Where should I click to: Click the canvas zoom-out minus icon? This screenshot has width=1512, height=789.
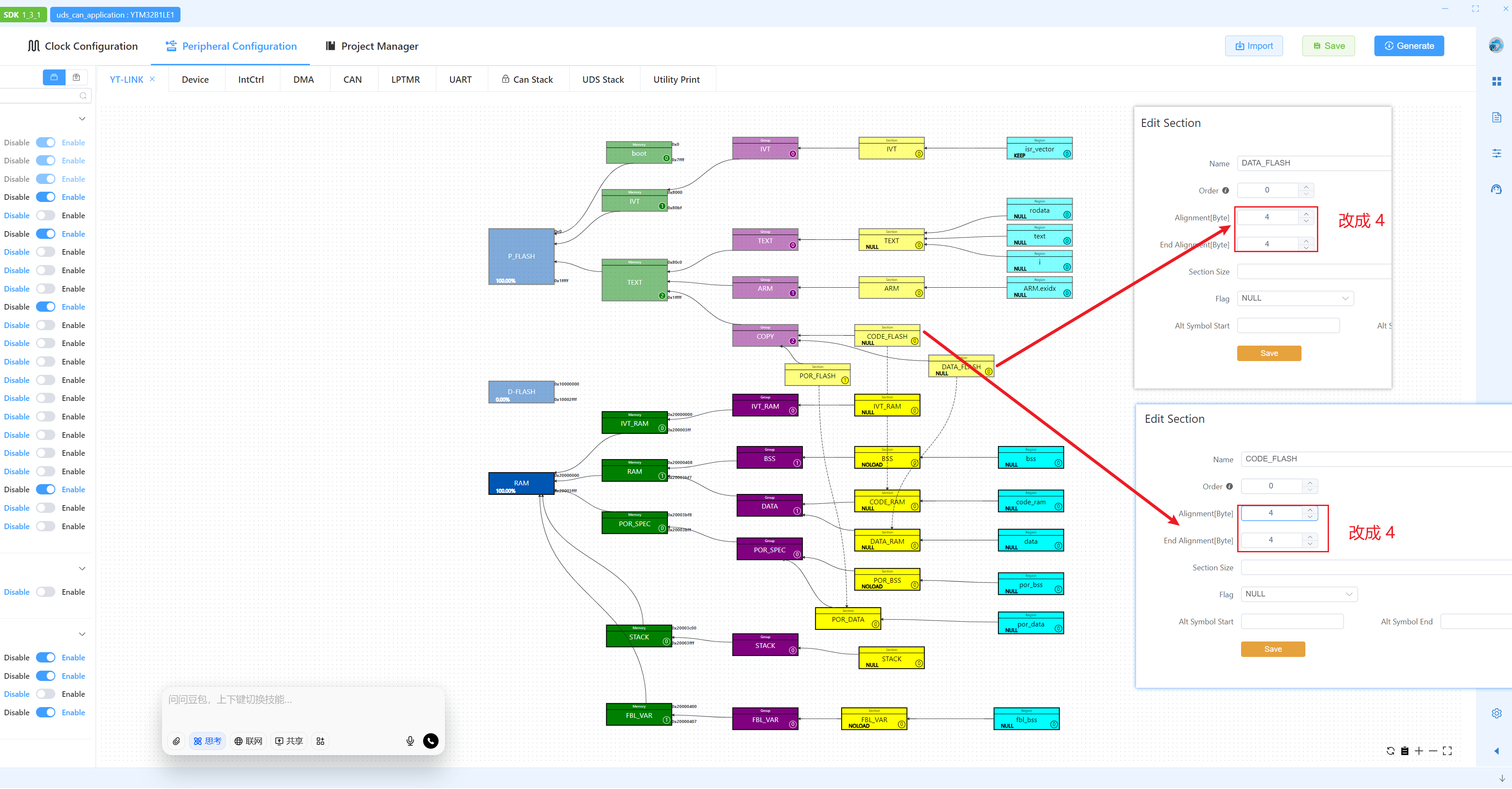tap(1433, 751)
